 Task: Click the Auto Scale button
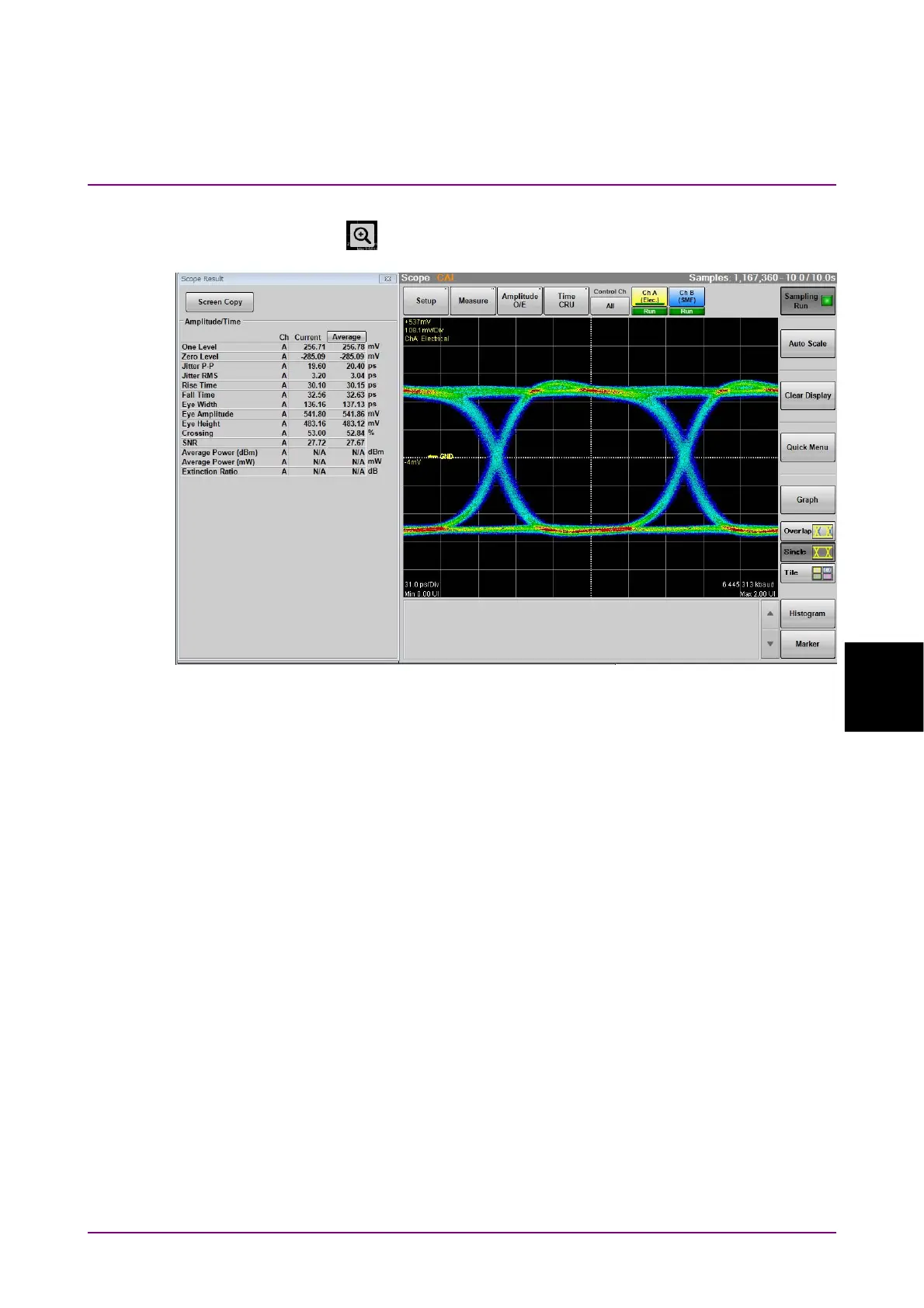coord(808,343)
